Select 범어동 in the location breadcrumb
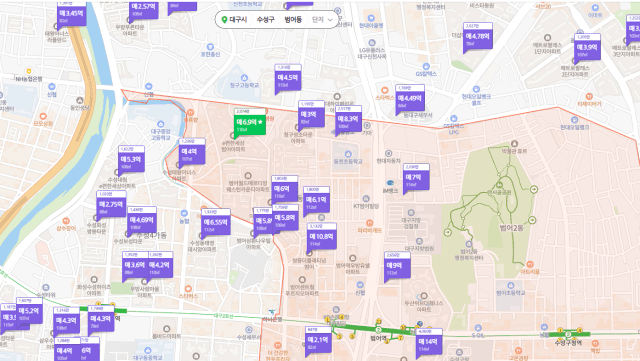The image size is (640, 361). pyautogui.click(x=293, y=20)
